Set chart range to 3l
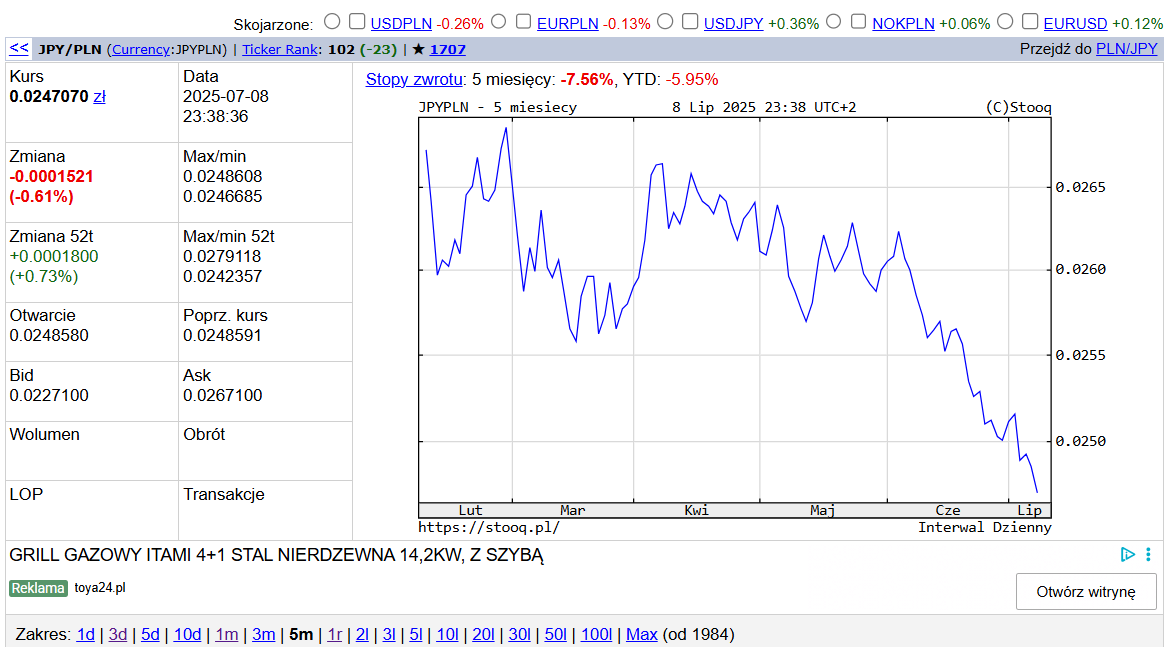1172x647 pixels. 389,634
